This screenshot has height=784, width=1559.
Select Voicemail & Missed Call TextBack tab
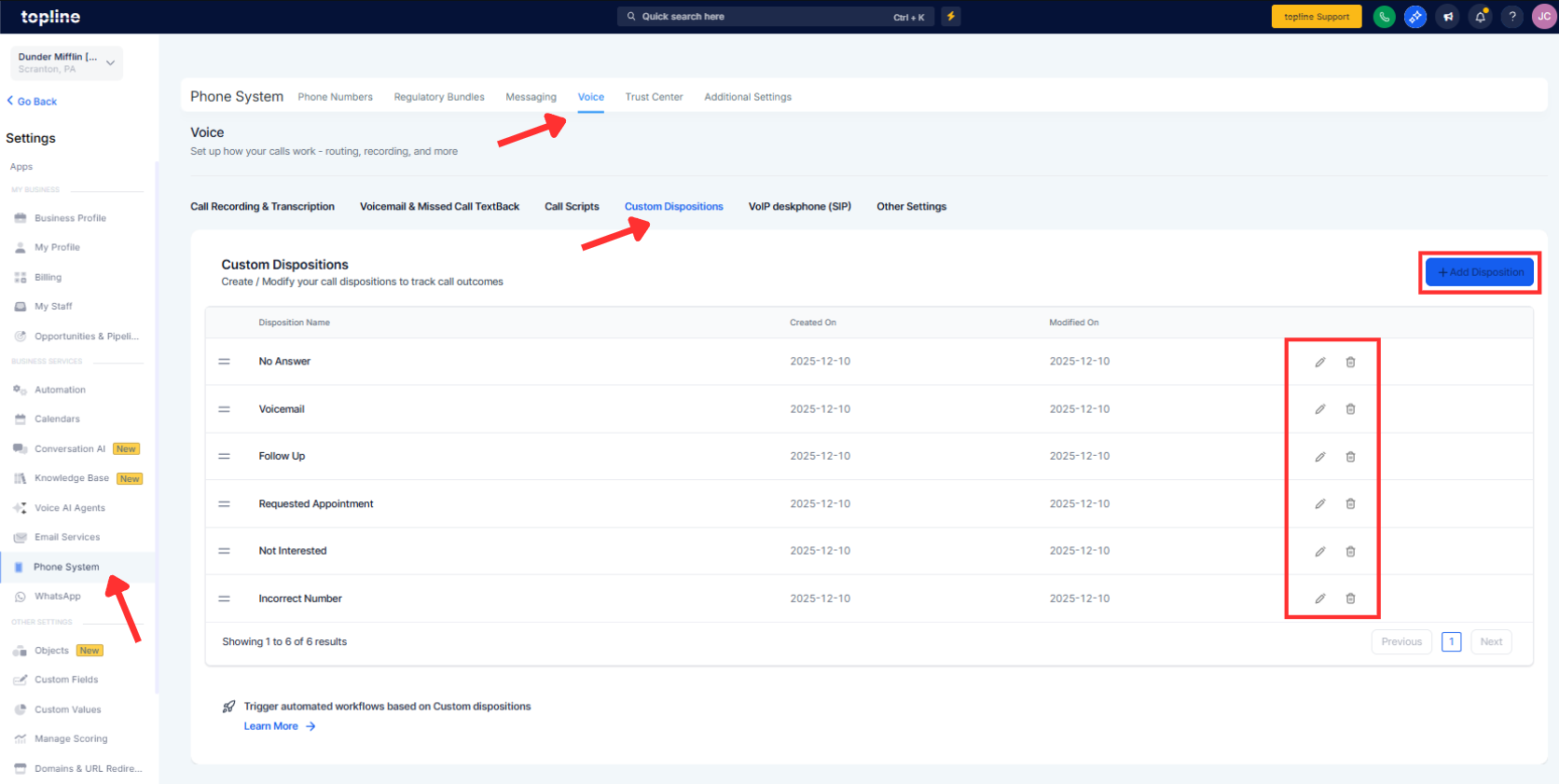pos(439,207)
